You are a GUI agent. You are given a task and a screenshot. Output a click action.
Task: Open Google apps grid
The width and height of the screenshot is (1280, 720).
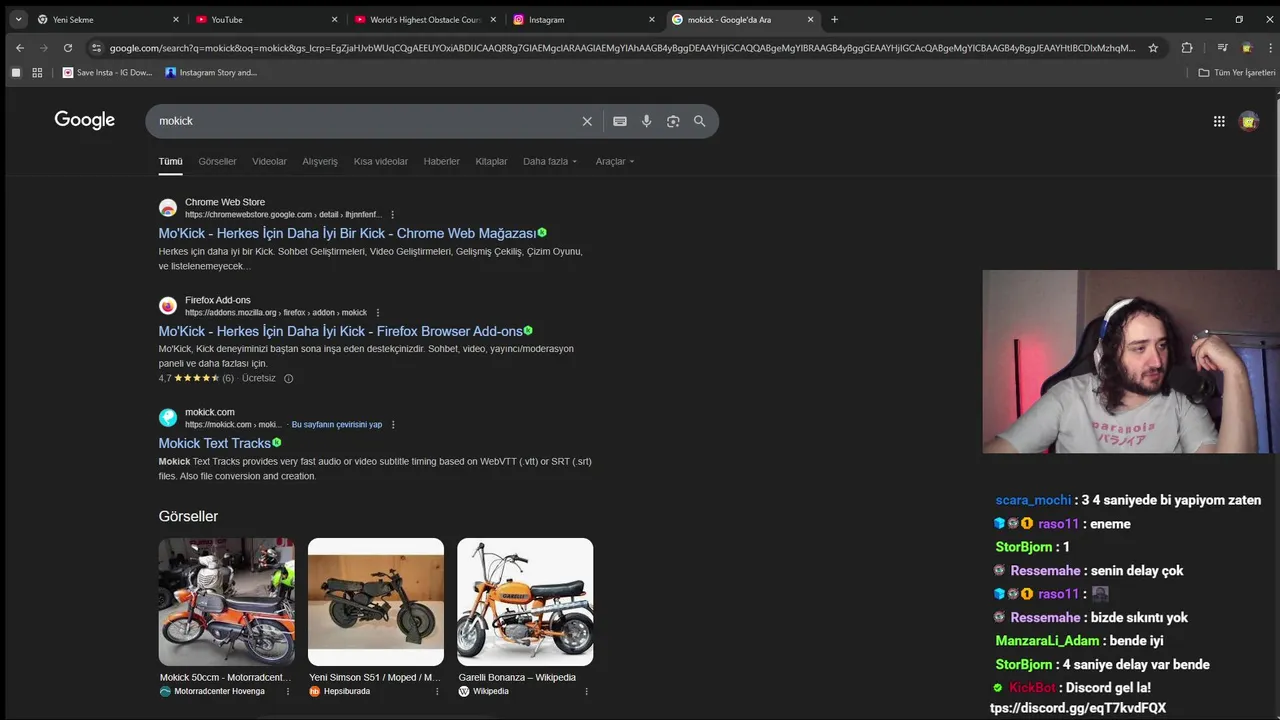tap(1219, 121)
